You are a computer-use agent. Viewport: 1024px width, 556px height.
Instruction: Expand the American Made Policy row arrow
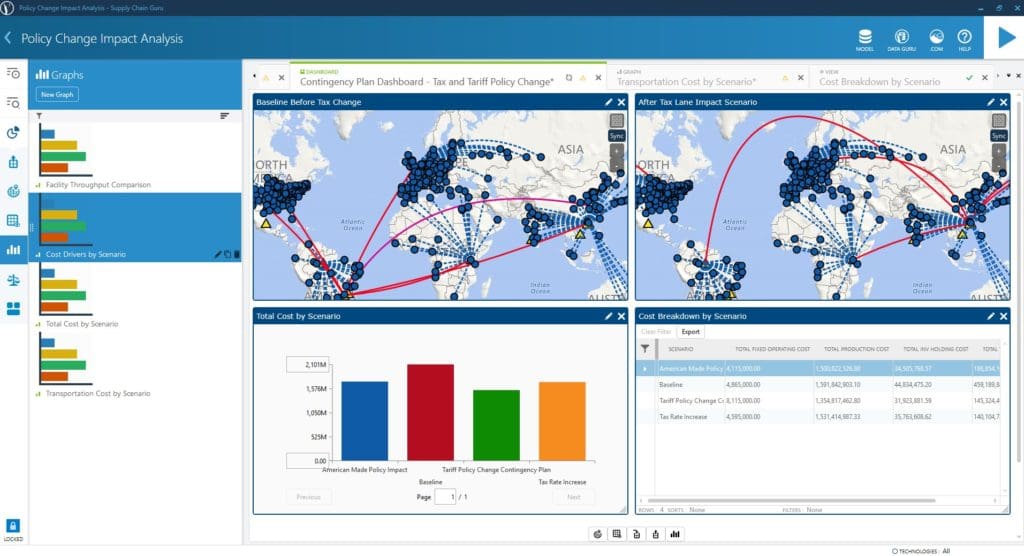(x=645, y=368)
